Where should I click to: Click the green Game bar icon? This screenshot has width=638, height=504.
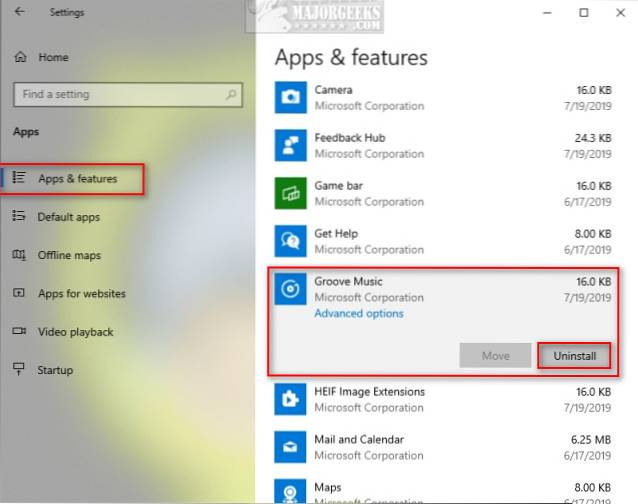(291, 193)
